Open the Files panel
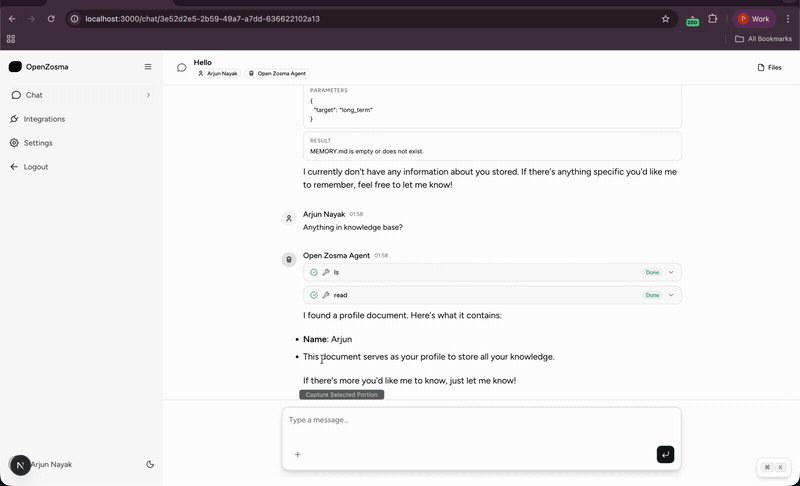The width and height of the screenshot is (800, 486). pyautogui.click(x=769, y=68)
